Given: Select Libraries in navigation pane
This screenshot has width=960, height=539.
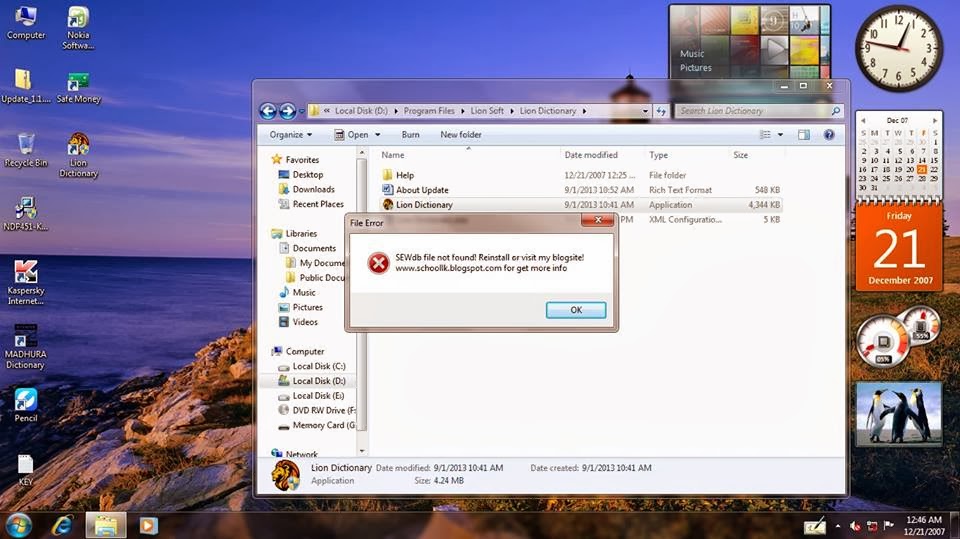Looking at the screenshot, I should pos(301,233).
